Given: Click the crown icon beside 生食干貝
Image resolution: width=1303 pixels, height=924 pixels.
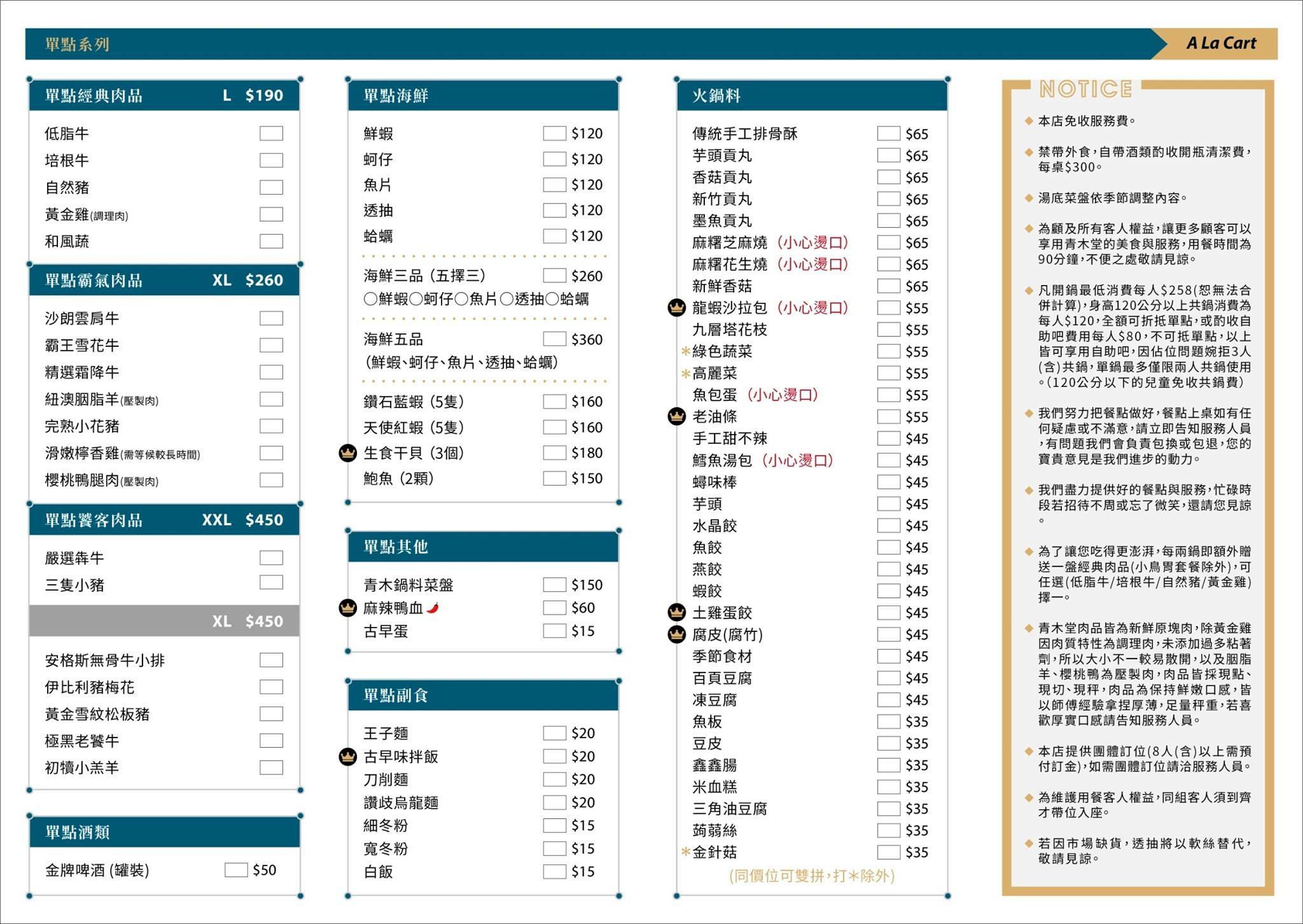Looking at the screenshot, I should (347, 453).
